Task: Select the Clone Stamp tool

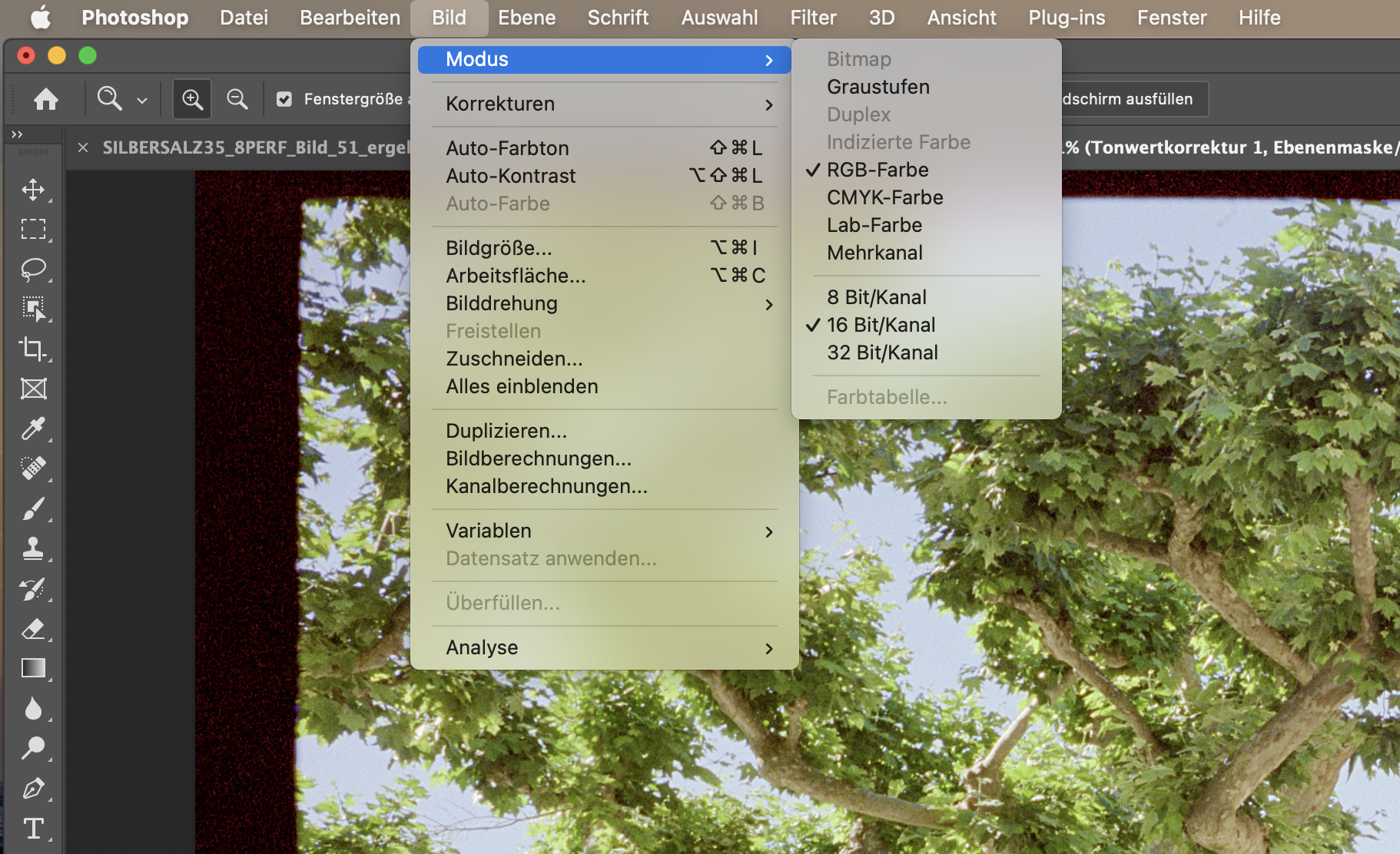Action: 33,548
